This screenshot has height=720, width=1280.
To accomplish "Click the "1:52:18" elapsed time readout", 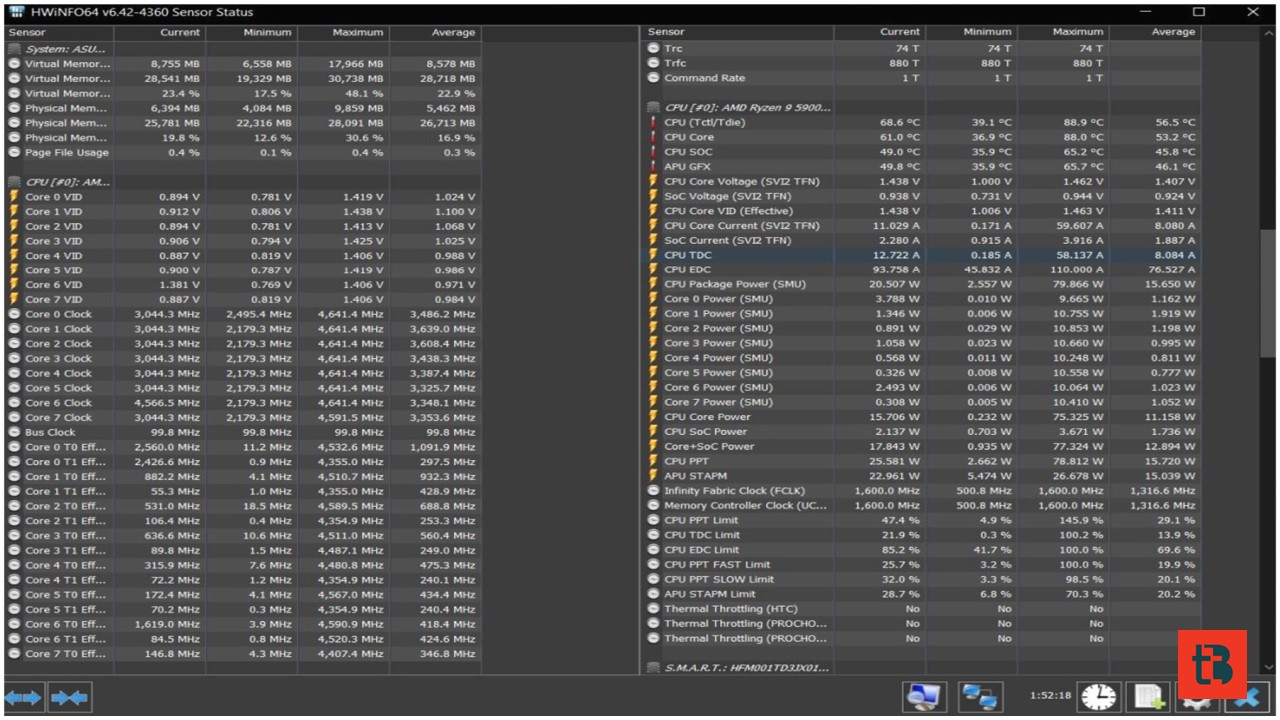I will tap(1050, 696).
